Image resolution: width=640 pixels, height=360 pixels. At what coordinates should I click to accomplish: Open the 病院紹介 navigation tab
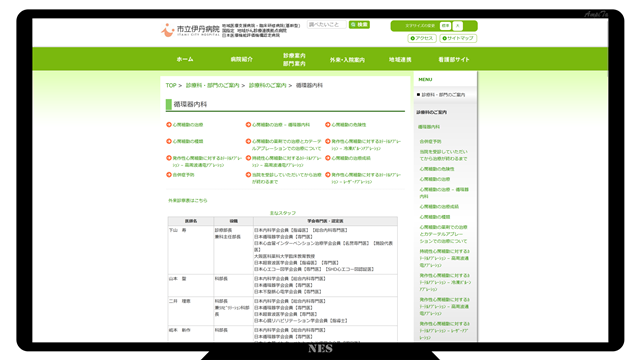tap(242, 59)
